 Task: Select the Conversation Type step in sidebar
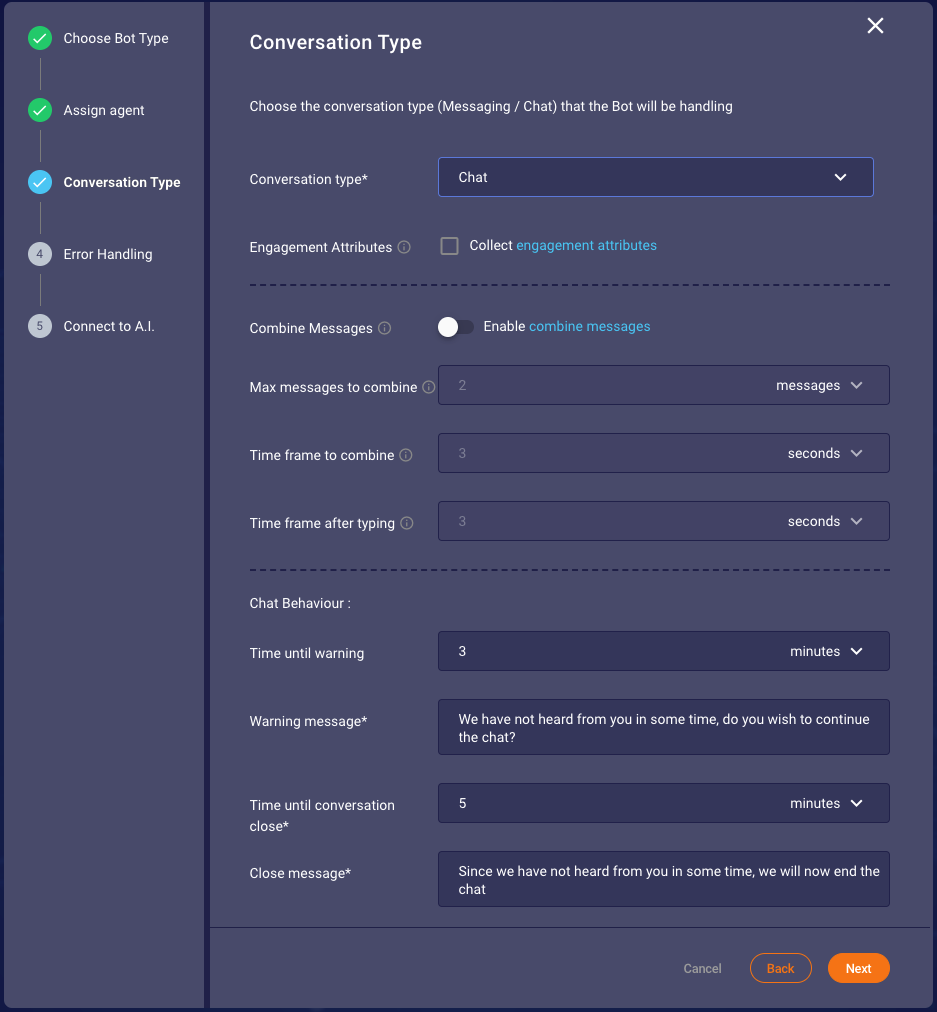coord(121,182)
